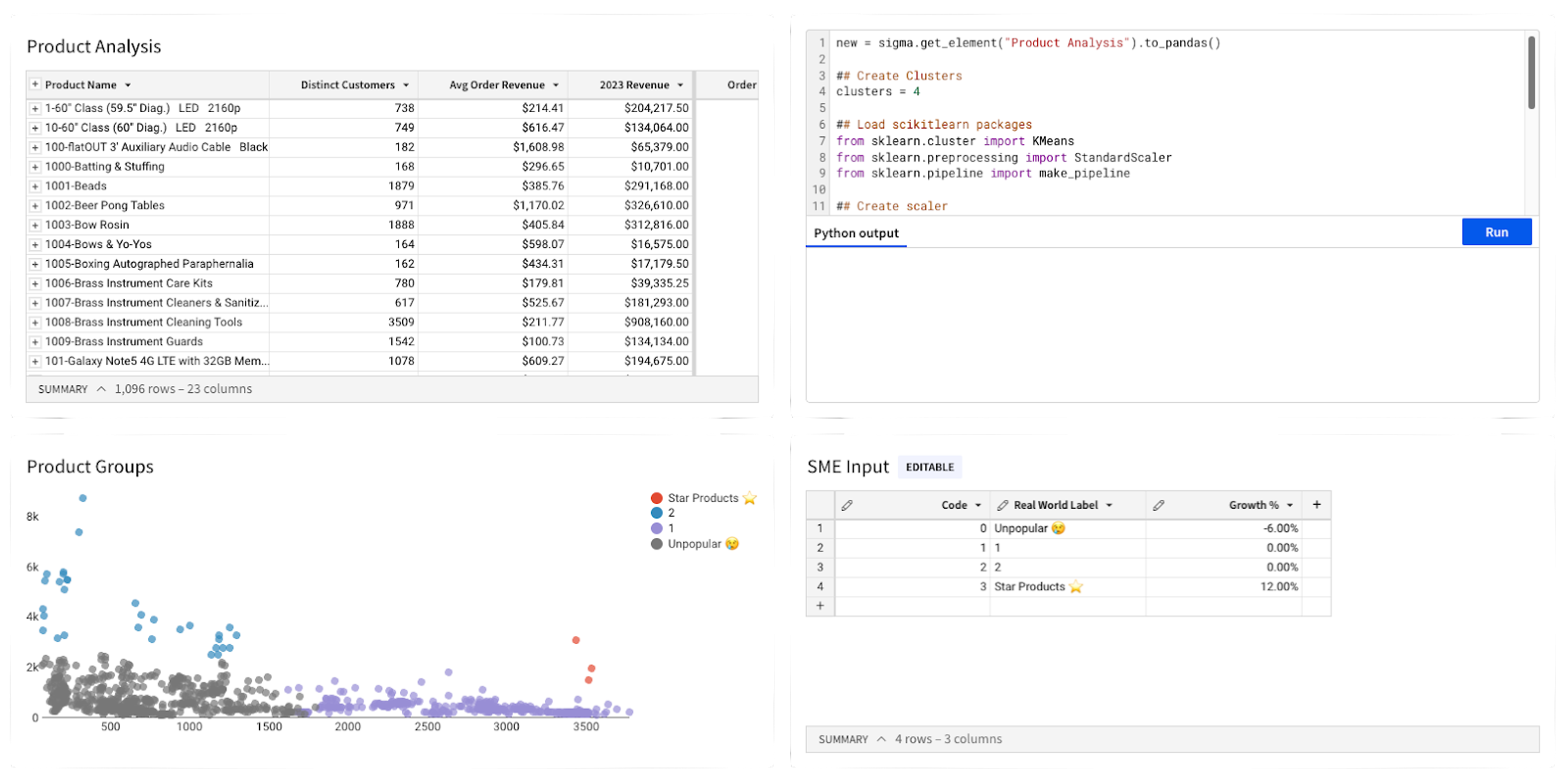
Task: Expand the 1000-Batting & Stuffing row
Action: (x=35, y=167)
